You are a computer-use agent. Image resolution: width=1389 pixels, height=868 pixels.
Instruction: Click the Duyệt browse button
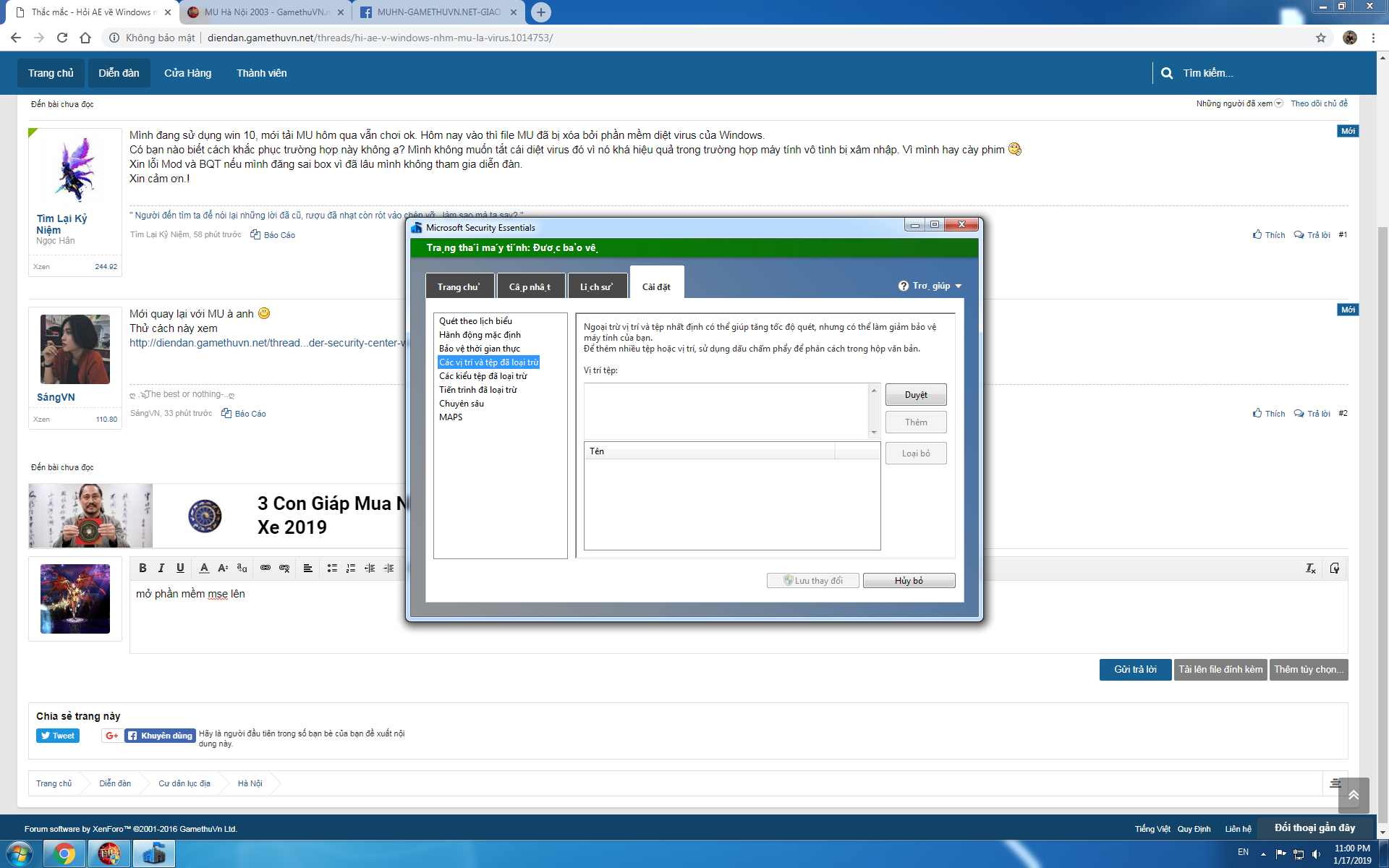click(x=916, y=395)
